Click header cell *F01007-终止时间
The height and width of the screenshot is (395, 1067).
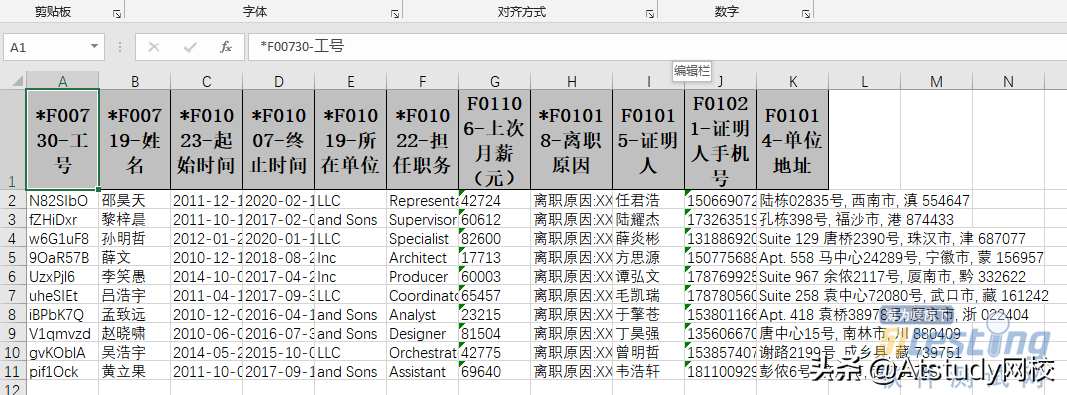coord(279,140)
